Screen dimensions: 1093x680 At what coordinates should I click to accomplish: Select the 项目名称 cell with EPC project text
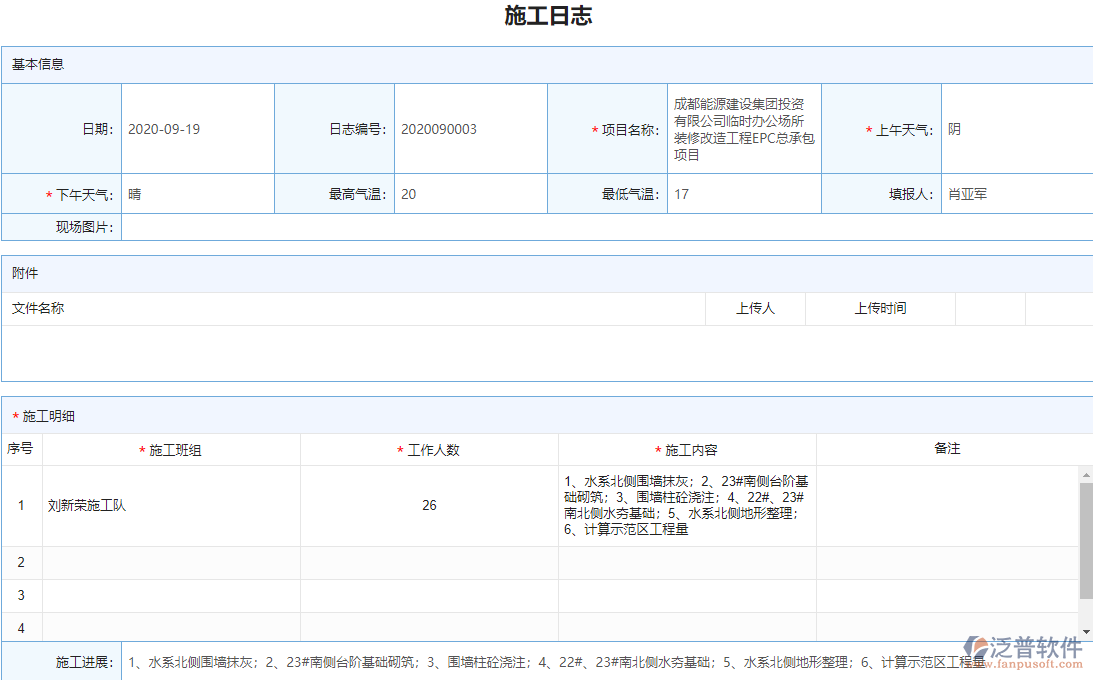[744, 128]
